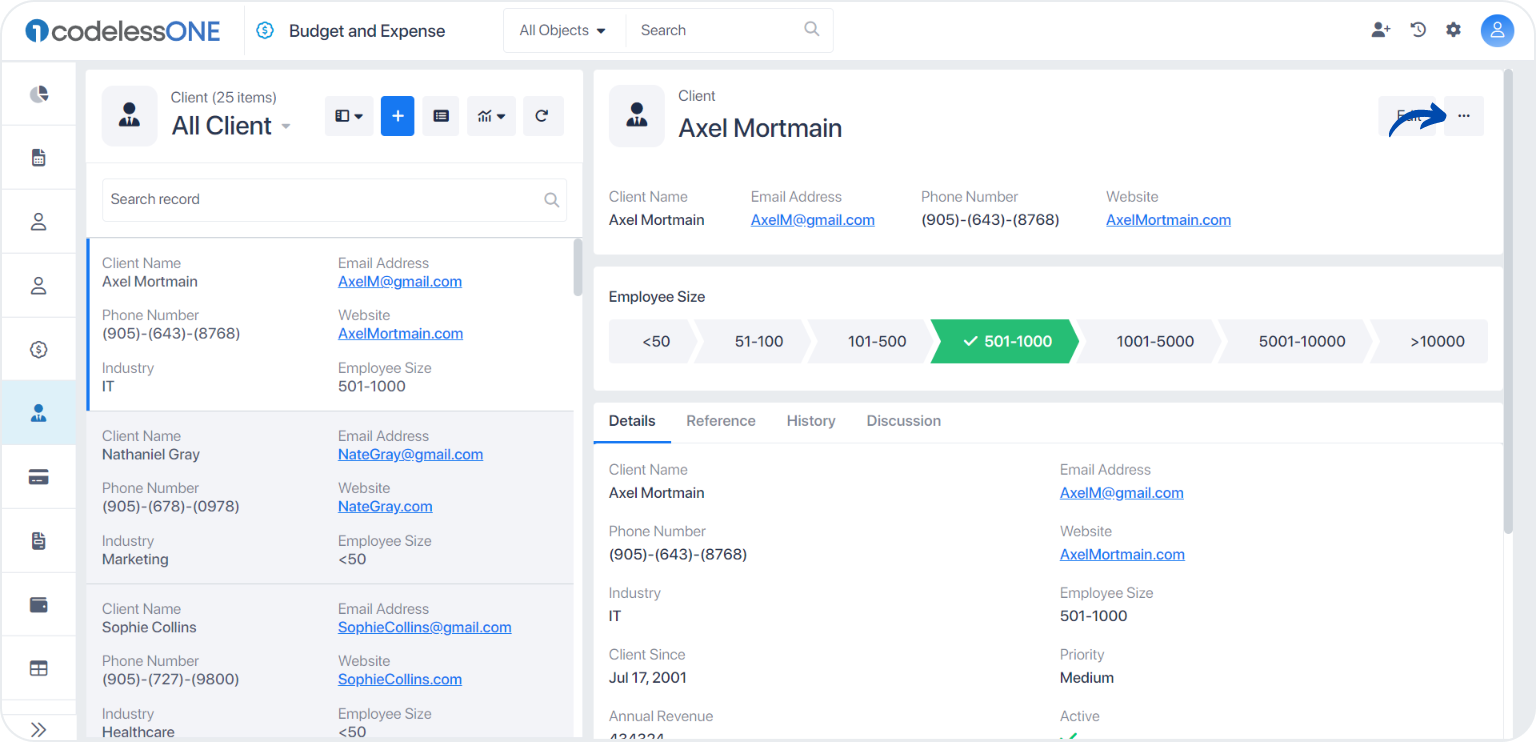Screen dimensions: 1536x742
Task: Click the record search magnifier icon
Action: pyautogui.click(x=551, y=200)
